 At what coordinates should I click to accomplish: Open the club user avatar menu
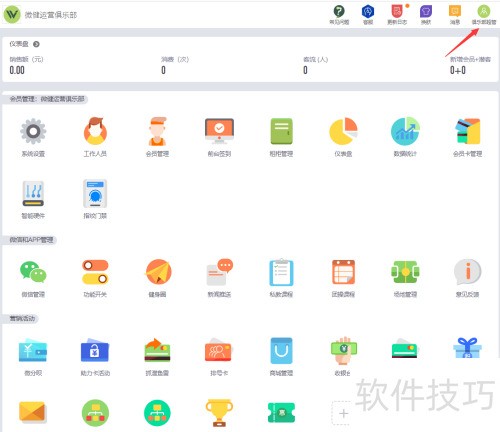(x=484, y=11)
